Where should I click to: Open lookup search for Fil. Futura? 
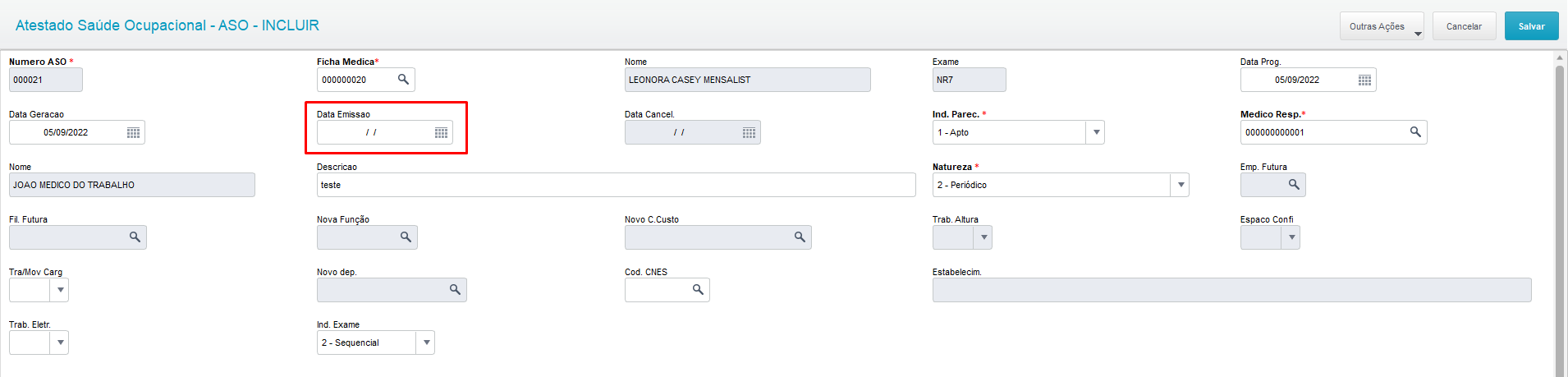tap(135, 237)
